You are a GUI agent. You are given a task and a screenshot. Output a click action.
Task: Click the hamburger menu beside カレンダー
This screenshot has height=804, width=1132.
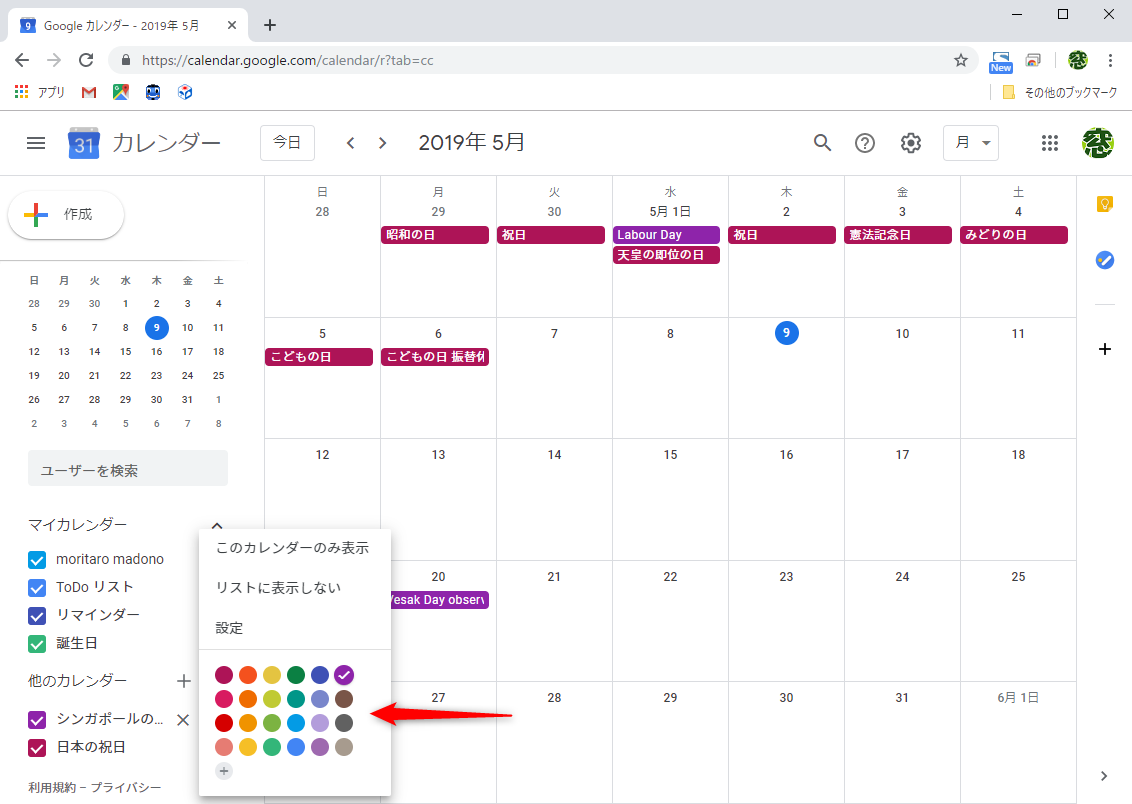tap(36, 143)
